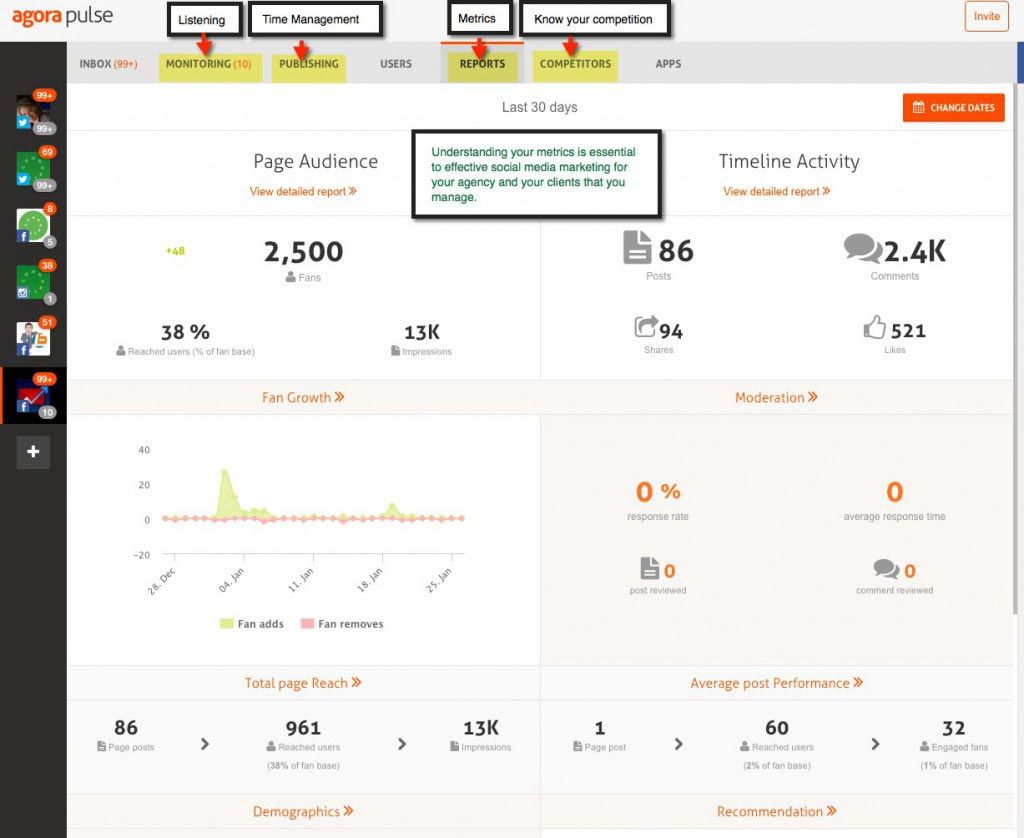Add a new profile with the plus button
This screenshot has width=1024, height=838.
(x=33, y=451)
